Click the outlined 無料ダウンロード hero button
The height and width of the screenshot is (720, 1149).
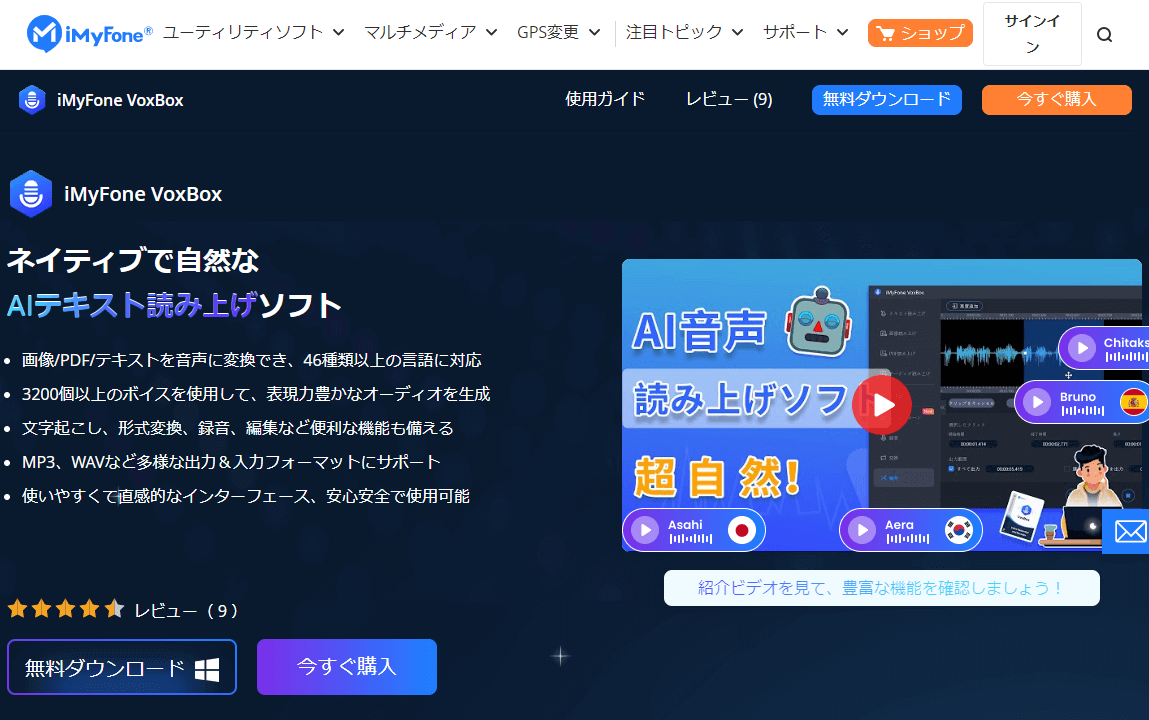point(122,667)
